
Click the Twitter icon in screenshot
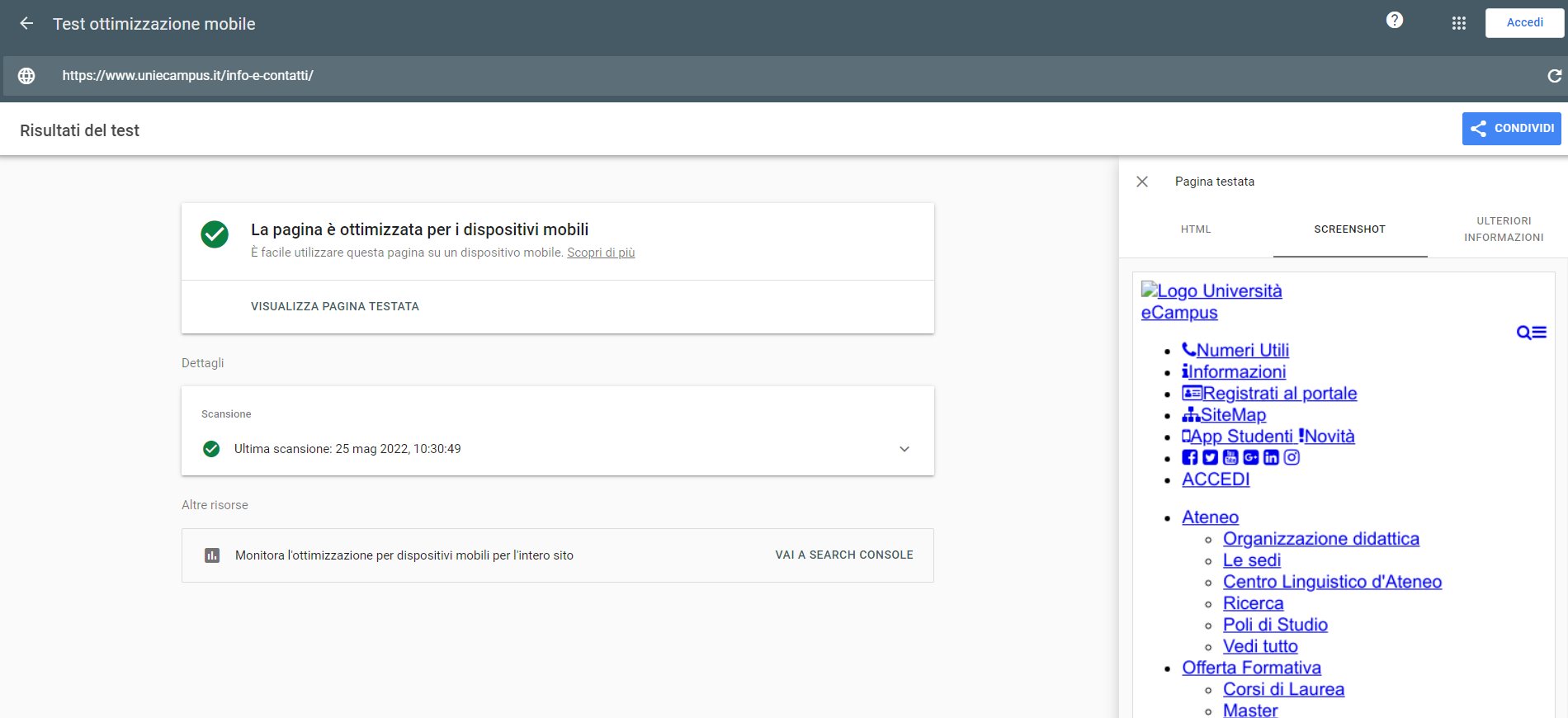(1210, 457)
